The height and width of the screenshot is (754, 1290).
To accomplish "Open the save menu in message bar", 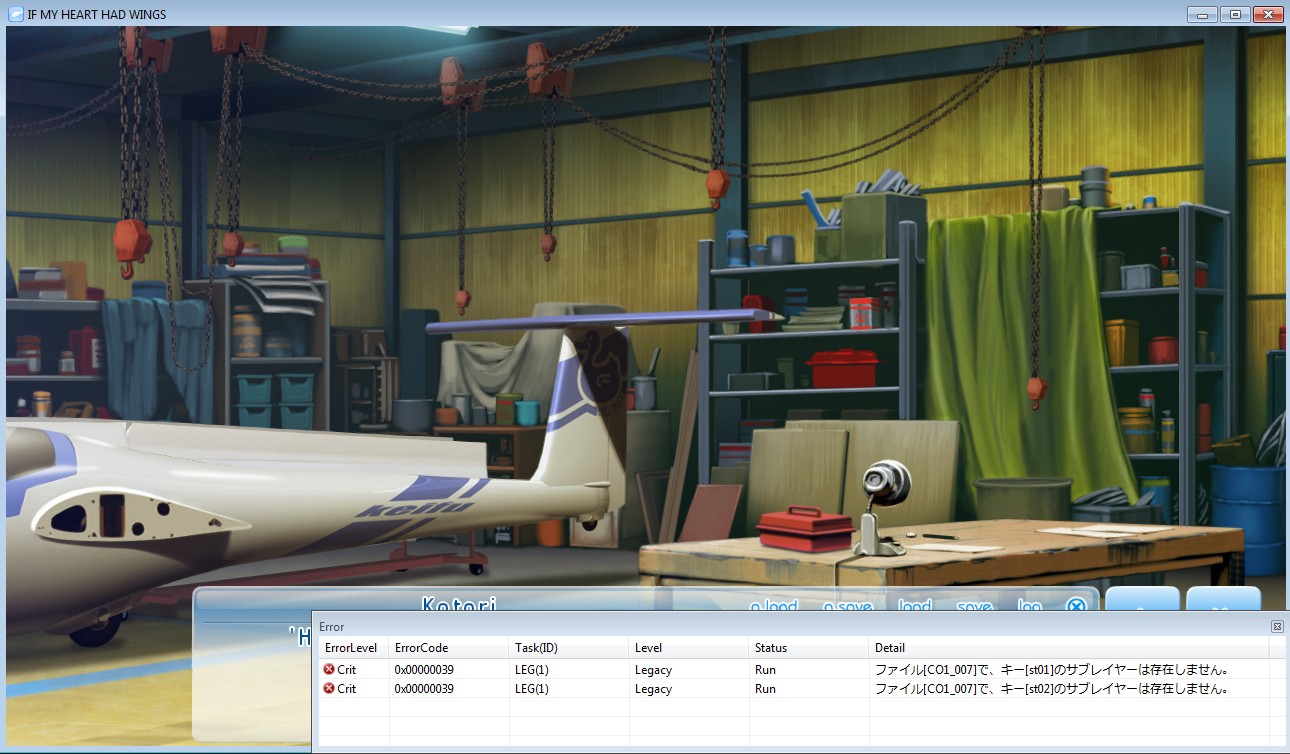I will (x=974, y=605).
